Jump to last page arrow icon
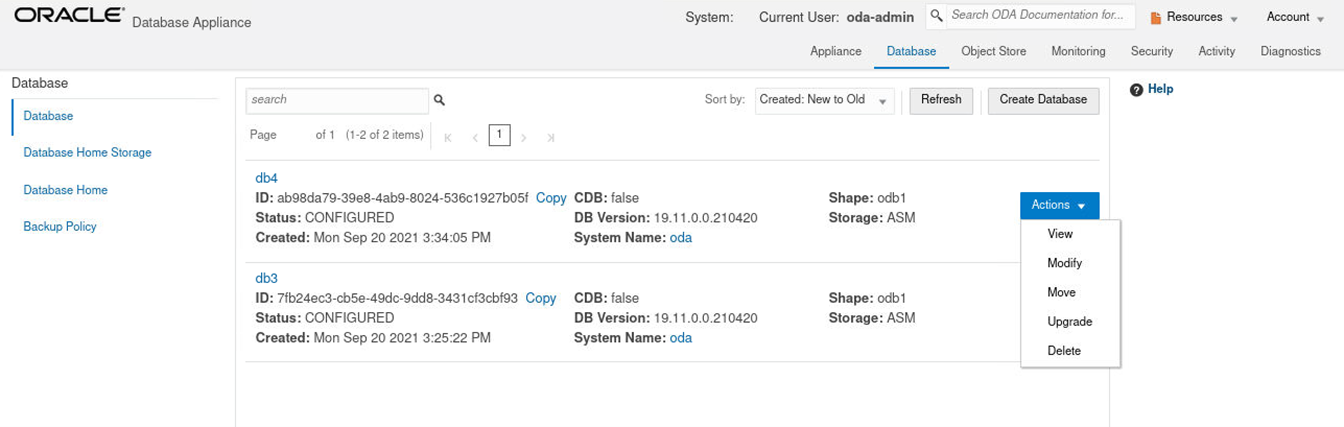1344x427 pixels. pyautogui.click(x=551, y=136)
